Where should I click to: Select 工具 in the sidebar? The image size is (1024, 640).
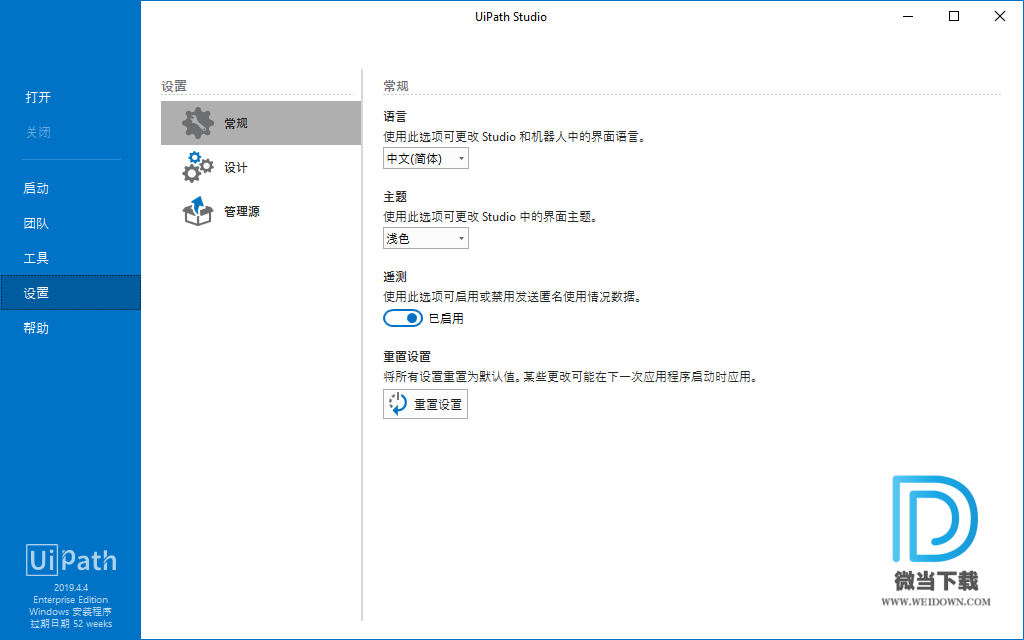(x=36, y=258)
